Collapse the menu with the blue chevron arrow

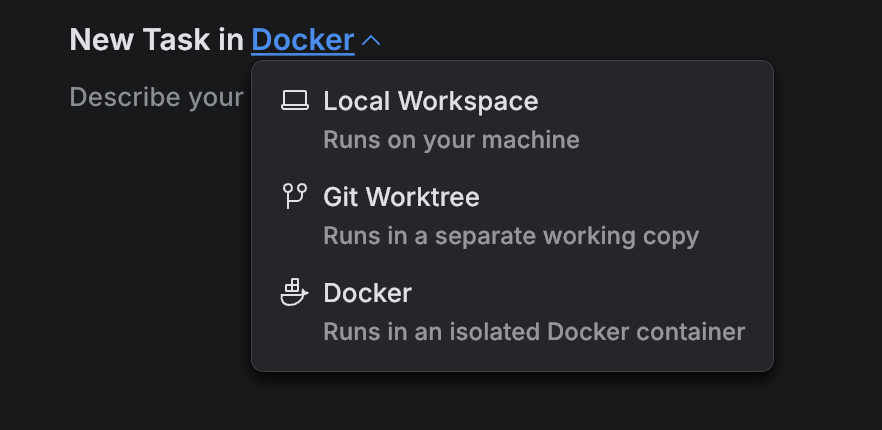coord(371,41)
